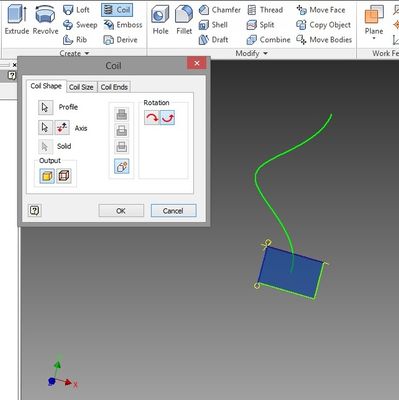The image size is (399, 400).
Task: Choose the Draft command
Action: [213, 40]
